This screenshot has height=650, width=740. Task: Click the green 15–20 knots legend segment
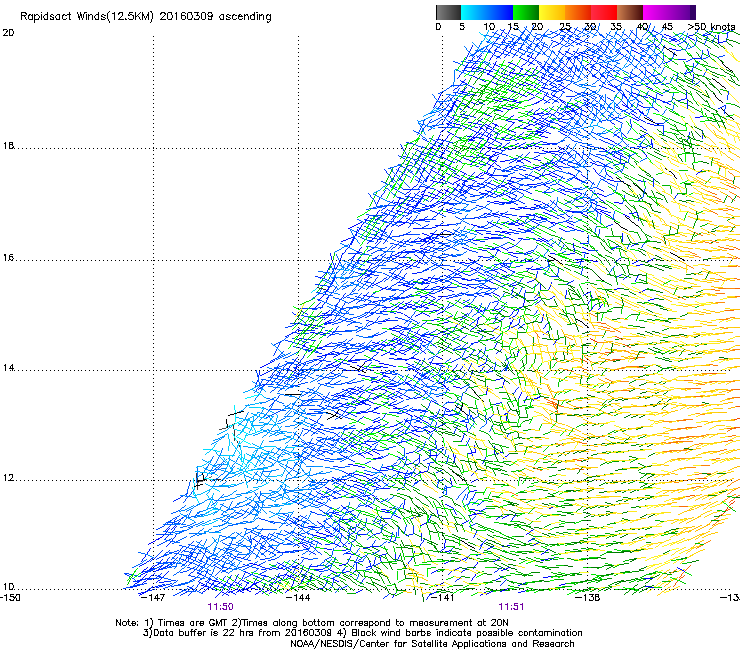[526, 12]
